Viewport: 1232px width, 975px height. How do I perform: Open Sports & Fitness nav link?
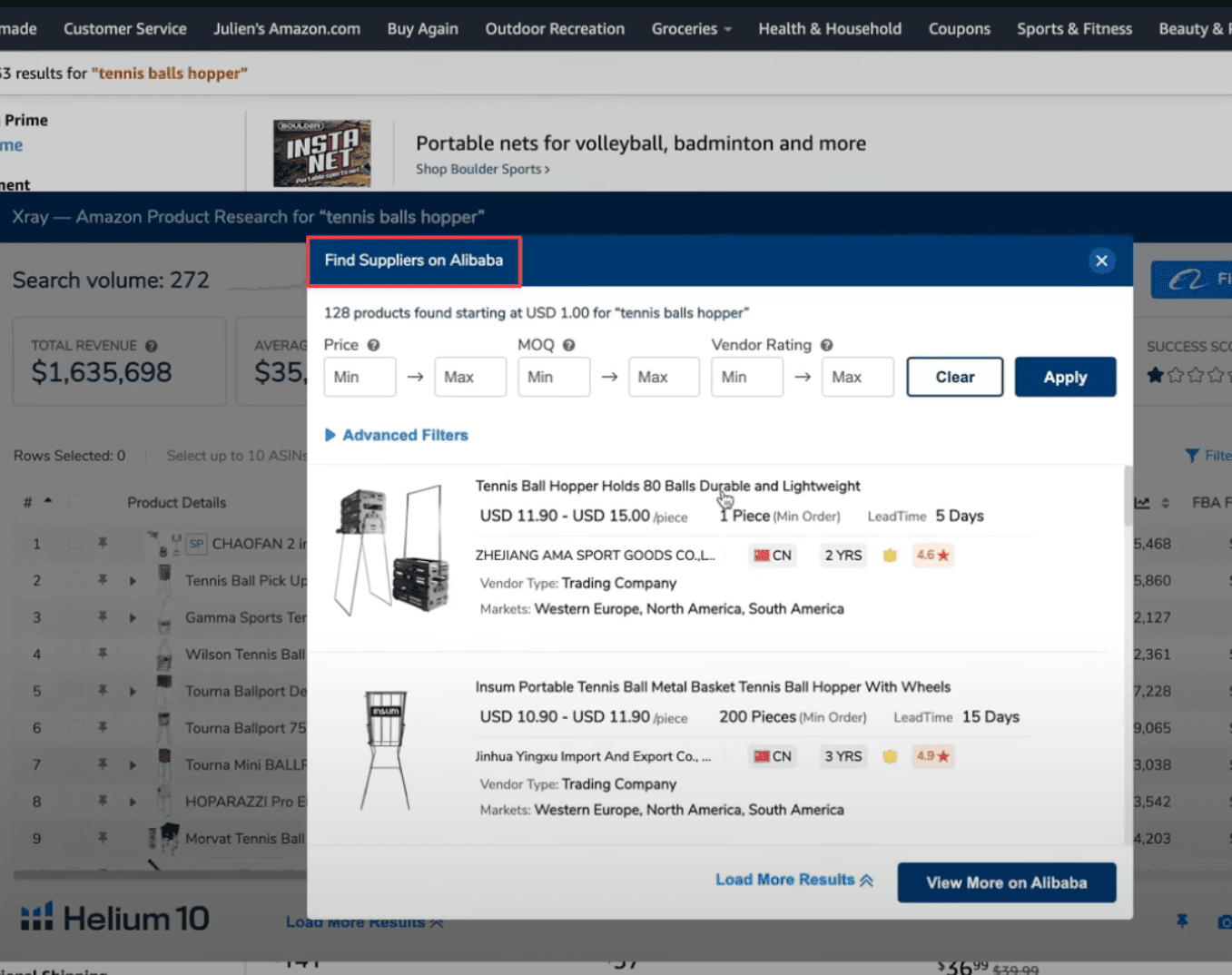coord(1074,29)
